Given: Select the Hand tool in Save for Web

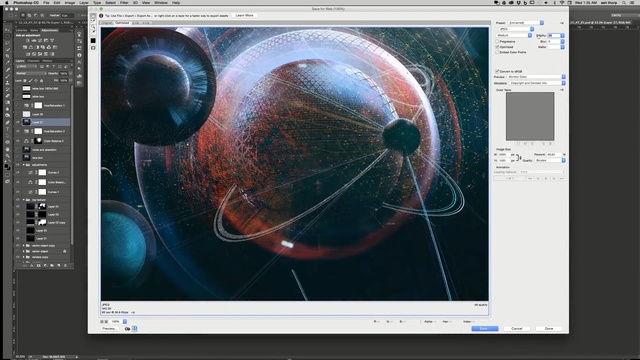Looking at the screenshot, I should (x=93, y=16).
